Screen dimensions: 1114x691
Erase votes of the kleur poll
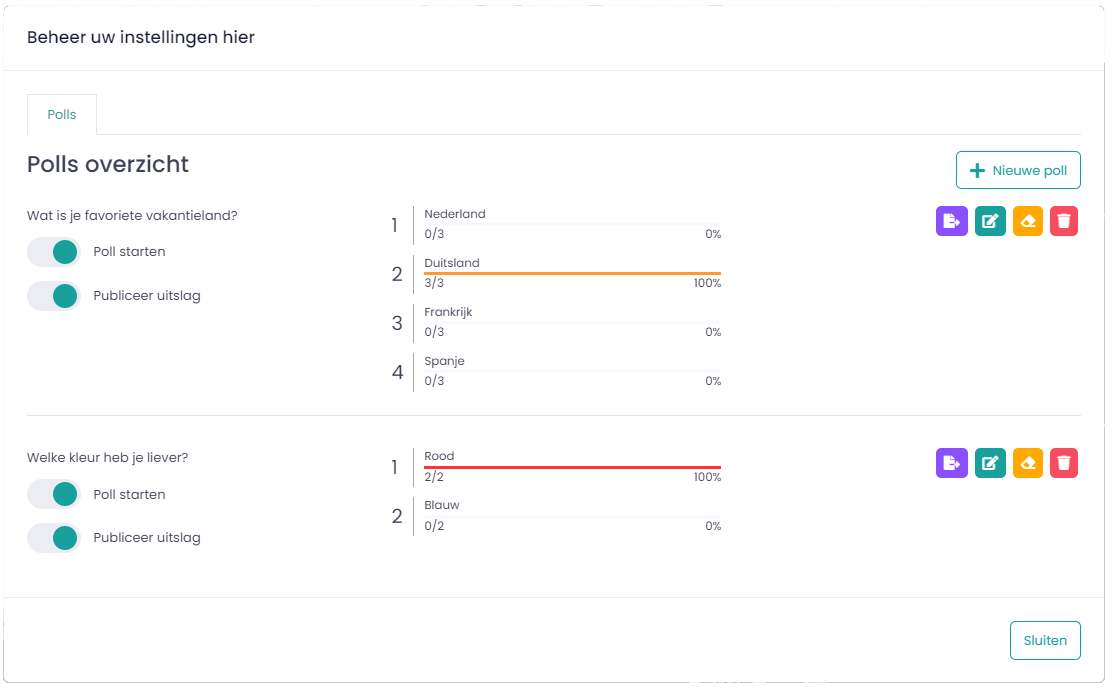pos(1027,463)
